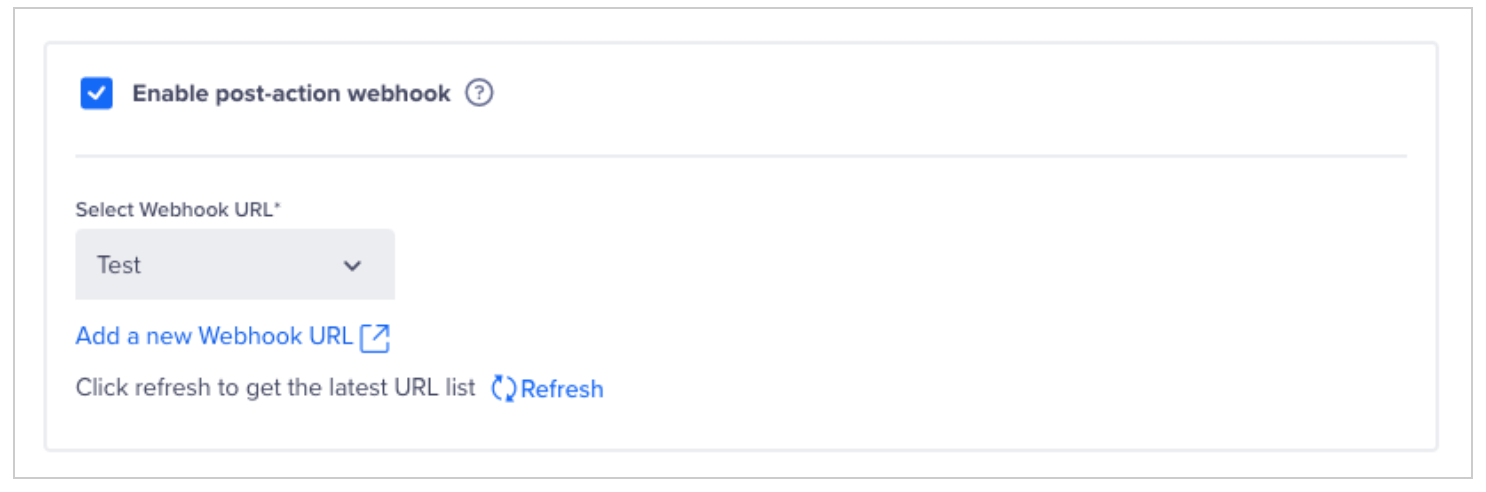Click the external link icon
Screen dimensions: 1486x492
tap(375, 338)
